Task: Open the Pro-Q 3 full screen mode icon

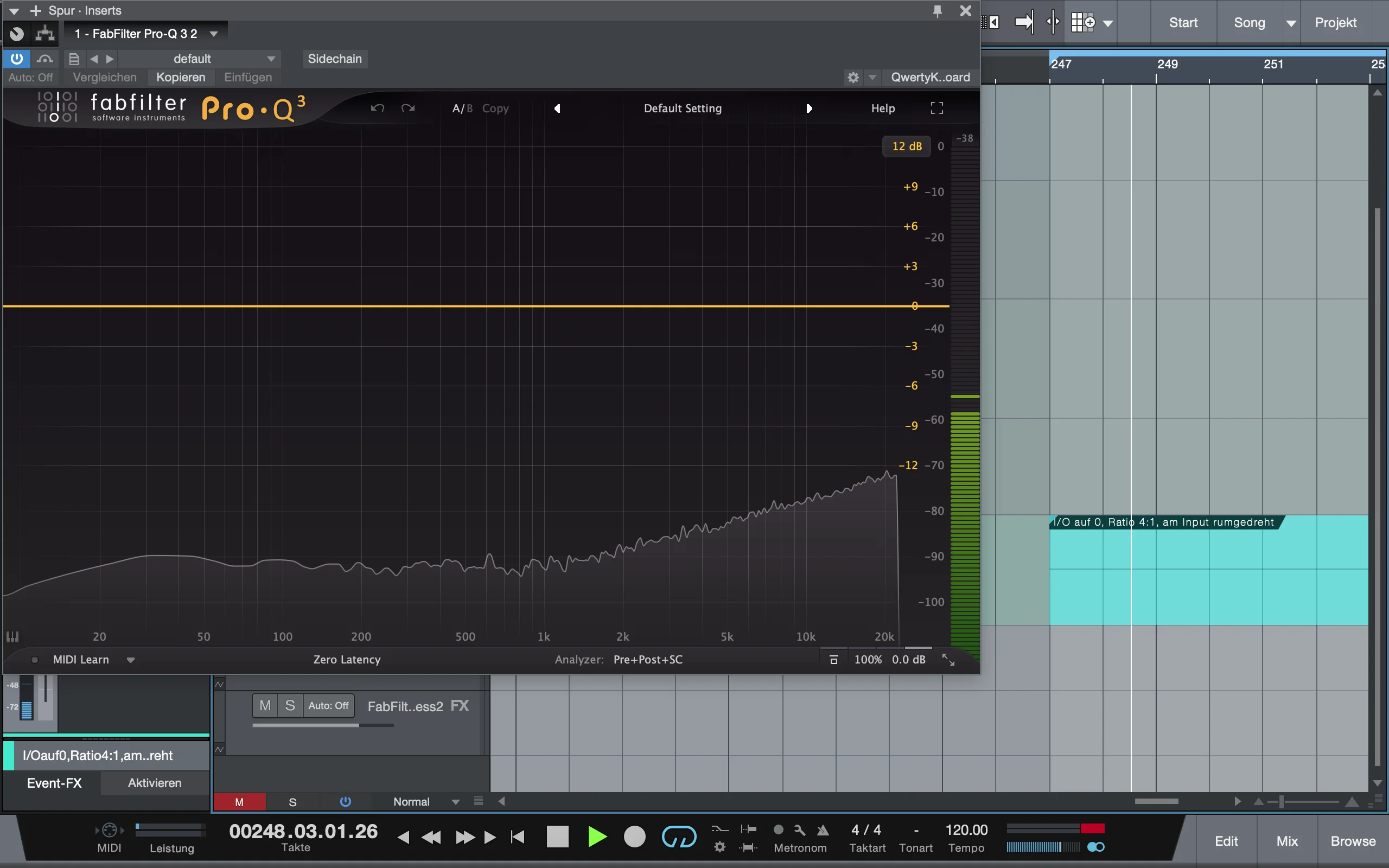Action: click(936, 108)
